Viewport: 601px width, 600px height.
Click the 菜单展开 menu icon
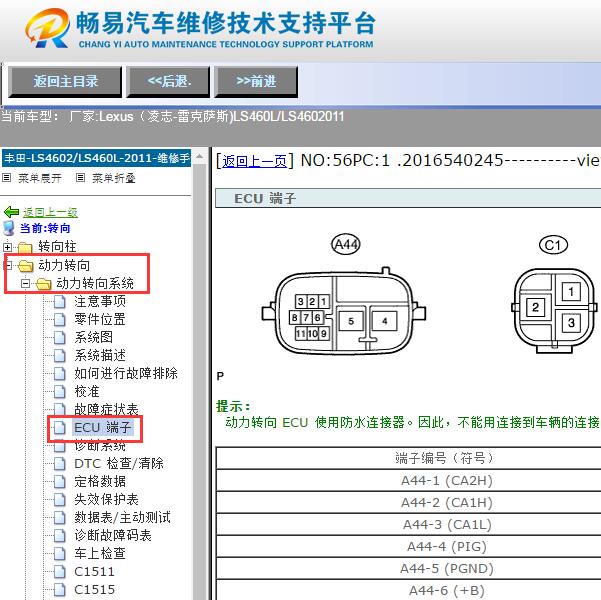[7, 178]
